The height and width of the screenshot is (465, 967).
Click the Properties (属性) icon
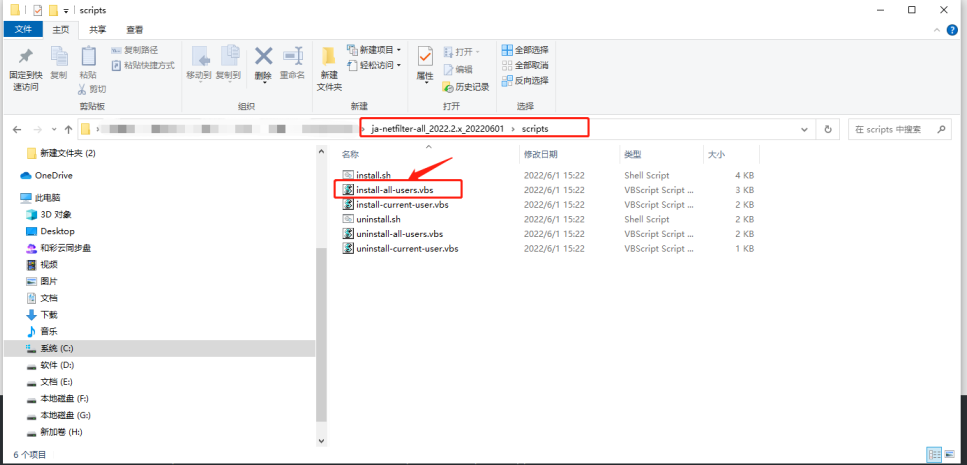pyautogui.click(x=425, y=56)
